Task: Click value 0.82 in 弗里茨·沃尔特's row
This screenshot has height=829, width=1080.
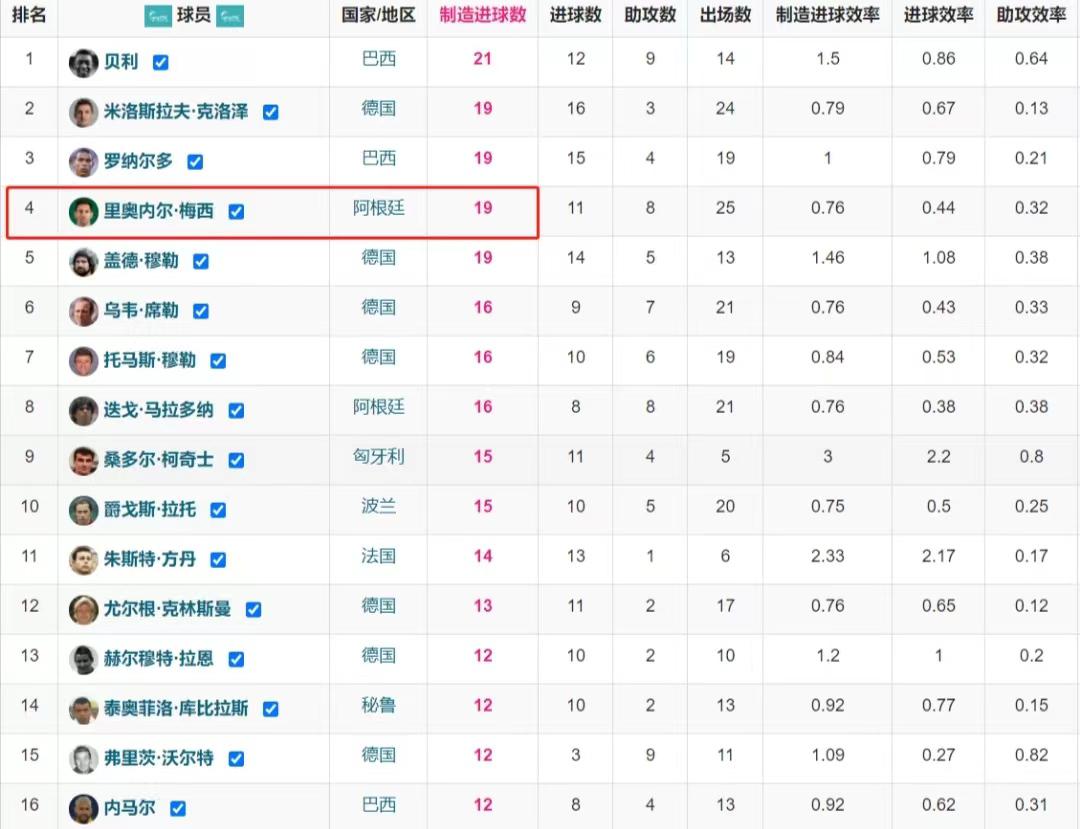Action: 1031,755
